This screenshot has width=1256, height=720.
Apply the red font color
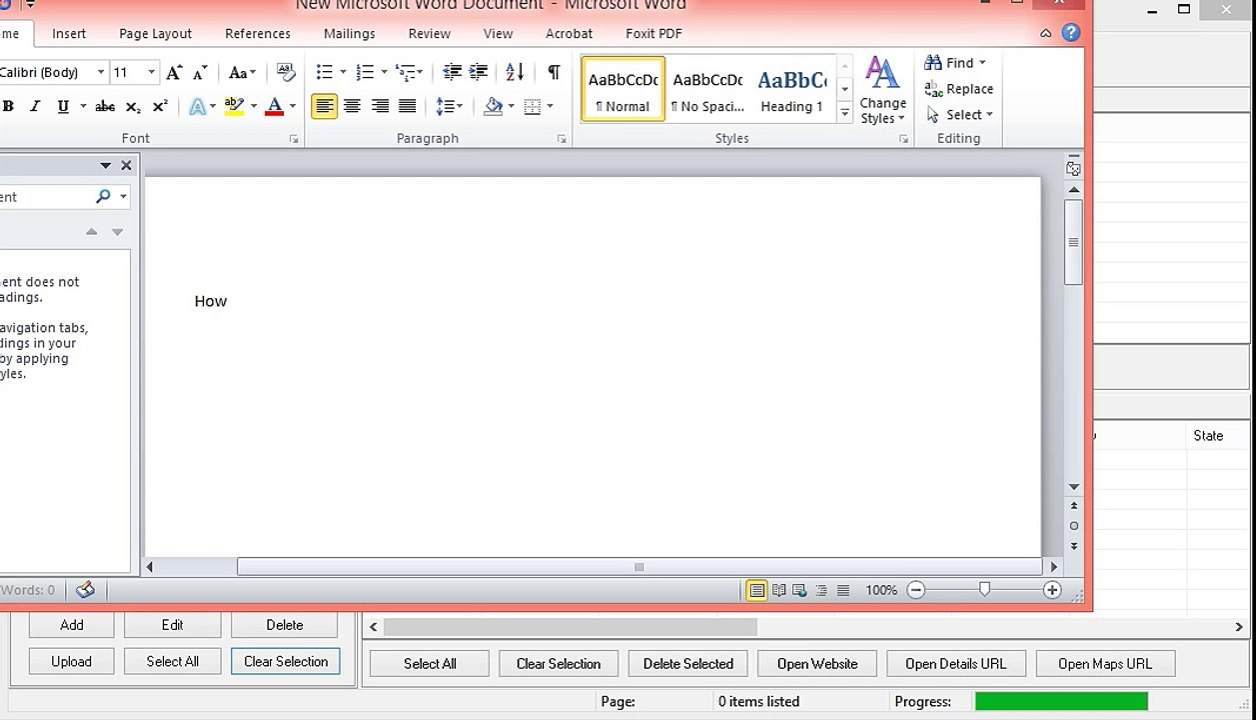point(275,106)
